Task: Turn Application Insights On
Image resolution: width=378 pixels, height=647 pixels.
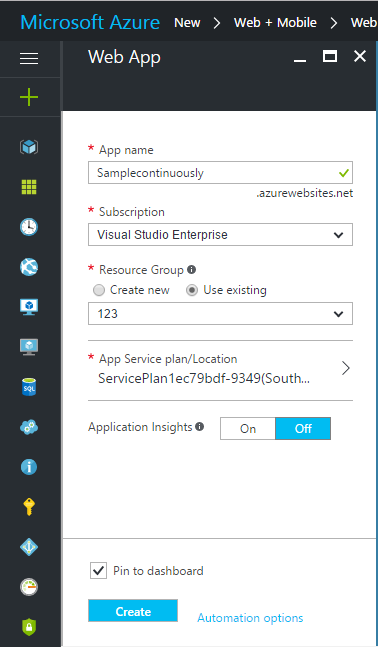Action: 248,428
